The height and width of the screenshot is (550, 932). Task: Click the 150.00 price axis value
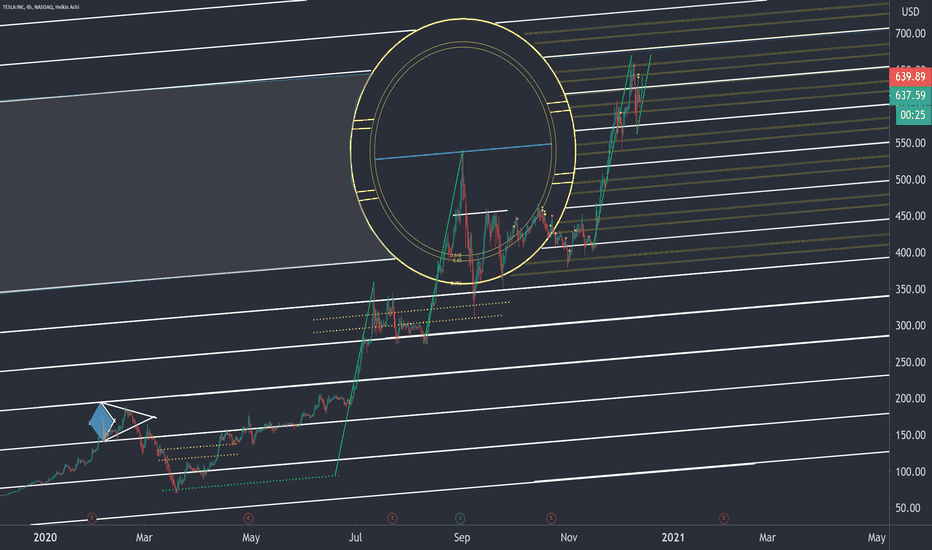pos(911,435)
